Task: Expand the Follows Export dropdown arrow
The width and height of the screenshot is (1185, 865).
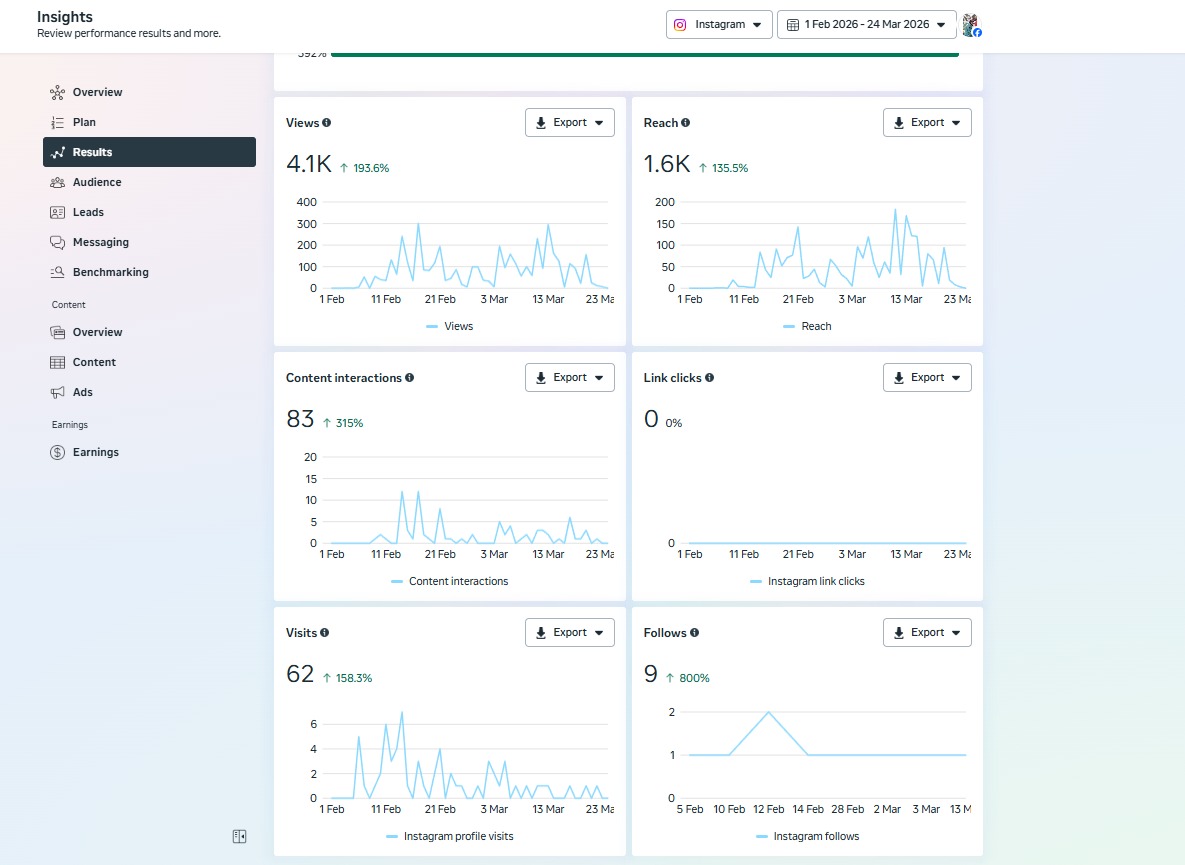Action: [956, 633]
